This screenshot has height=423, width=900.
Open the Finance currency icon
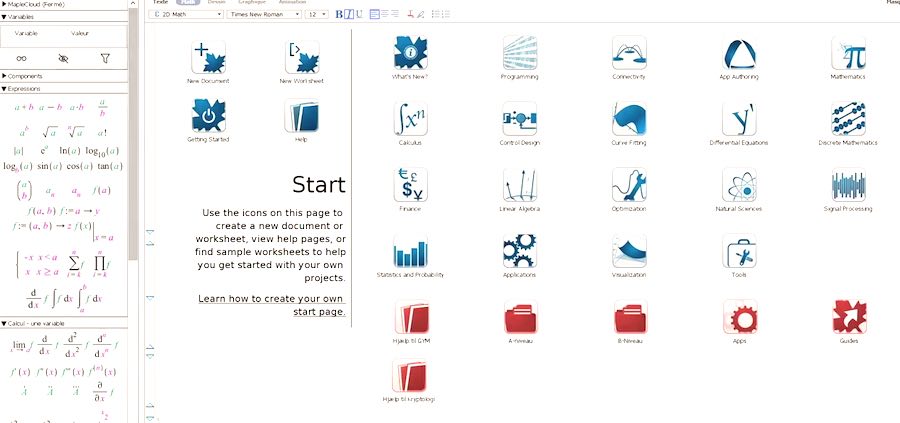tap(410, 185)
